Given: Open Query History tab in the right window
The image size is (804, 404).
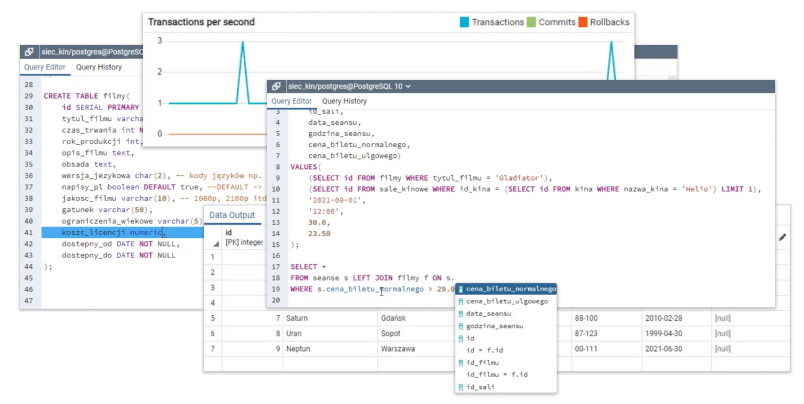Looking at the screenshot, I should click(x=344, y=102).
